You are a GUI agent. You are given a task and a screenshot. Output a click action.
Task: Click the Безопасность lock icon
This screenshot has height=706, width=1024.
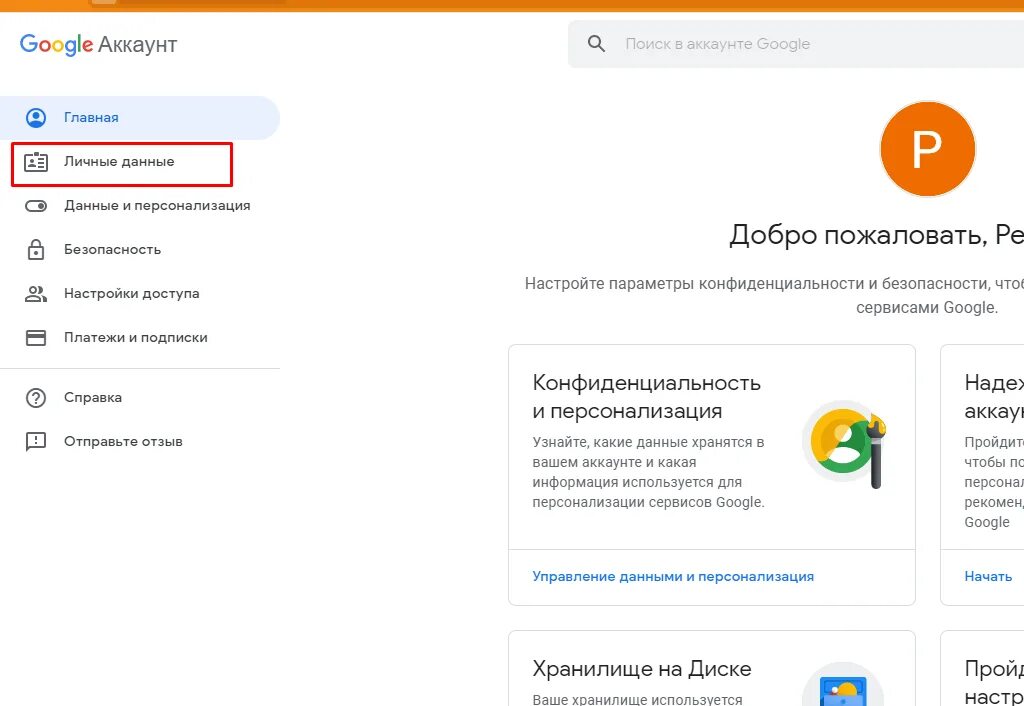pos(36,249)
